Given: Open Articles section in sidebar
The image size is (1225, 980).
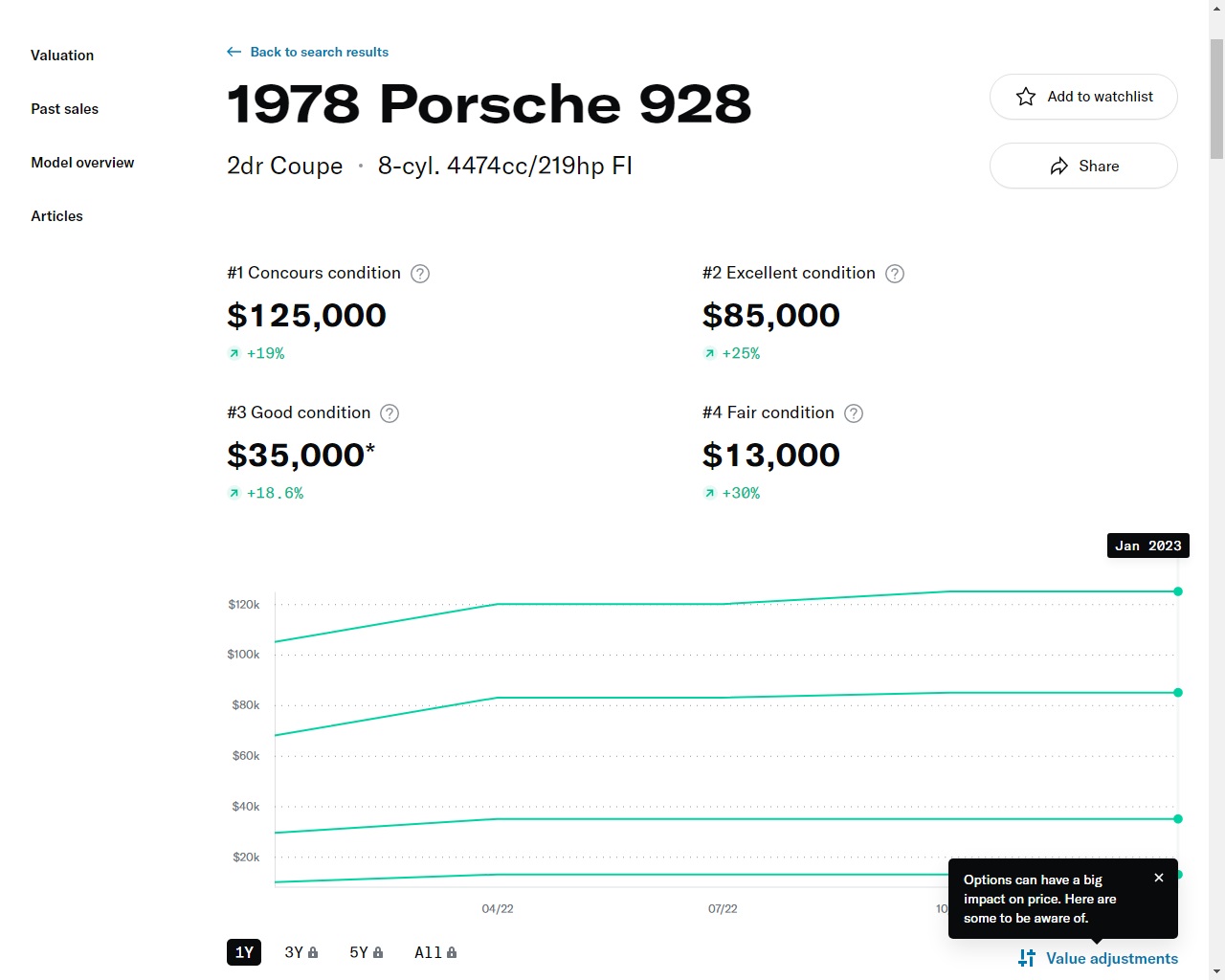Looking at the screenshot, I should pyautogui.click(x=56, y=216).
